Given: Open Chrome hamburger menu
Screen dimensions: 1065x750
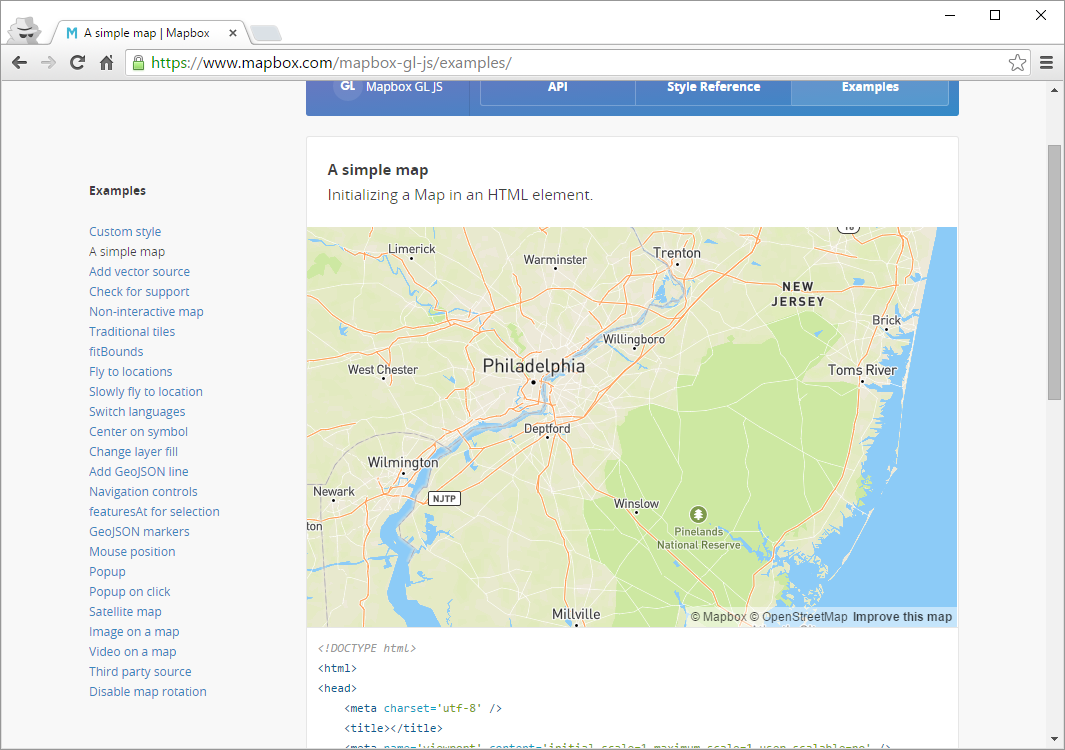Looking at the screenshot, I should (x=1047, y=62).
